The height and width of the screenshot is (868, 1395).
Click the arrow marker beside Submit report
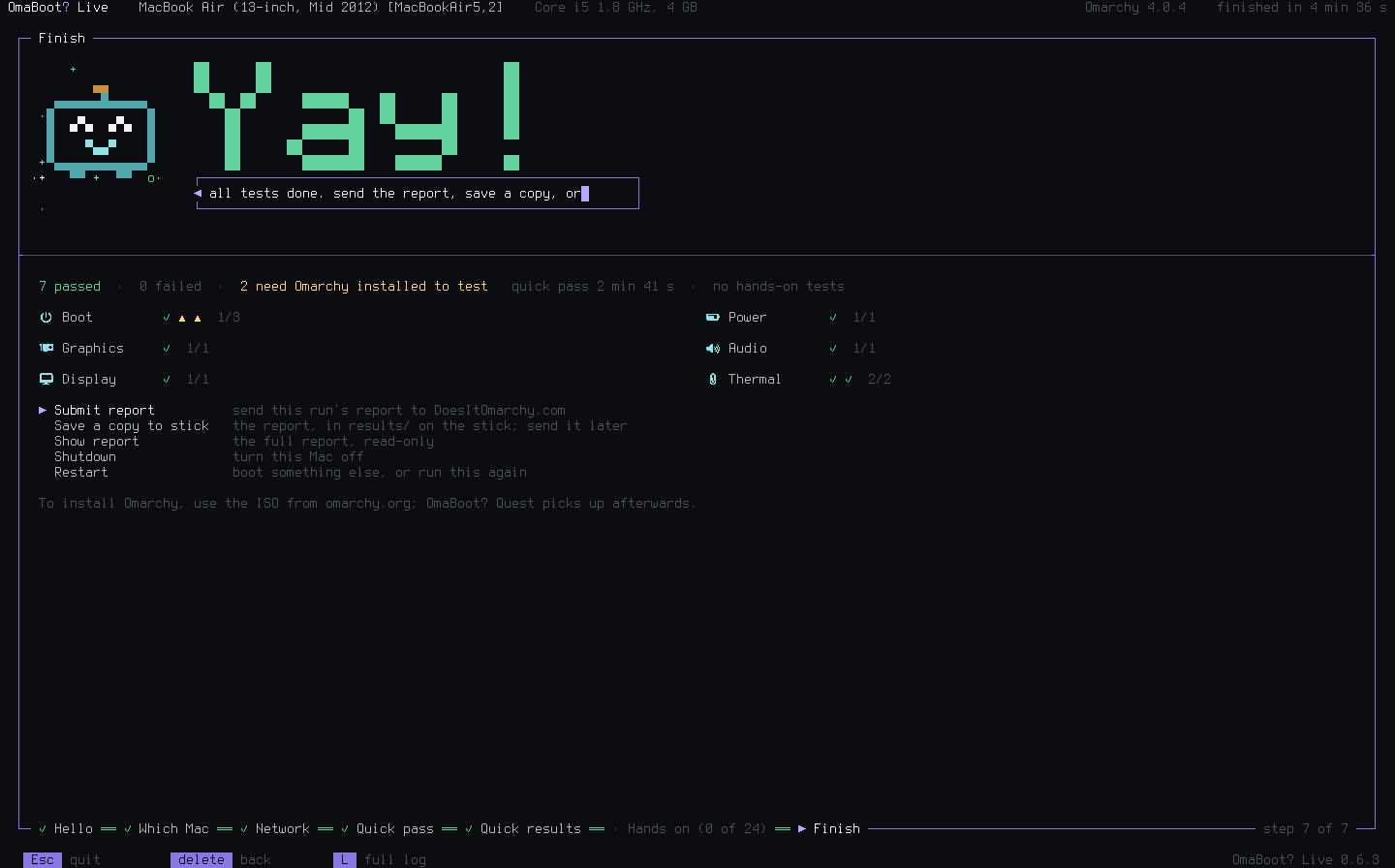[x=43, y=410]
